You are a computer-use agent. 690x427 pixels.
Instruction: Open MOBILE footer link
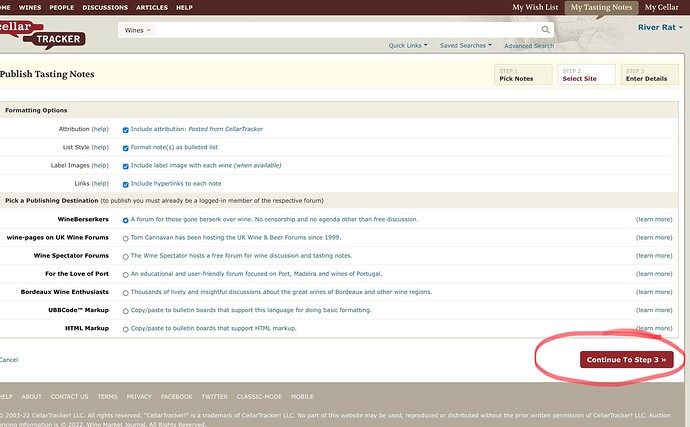[302, 397]
